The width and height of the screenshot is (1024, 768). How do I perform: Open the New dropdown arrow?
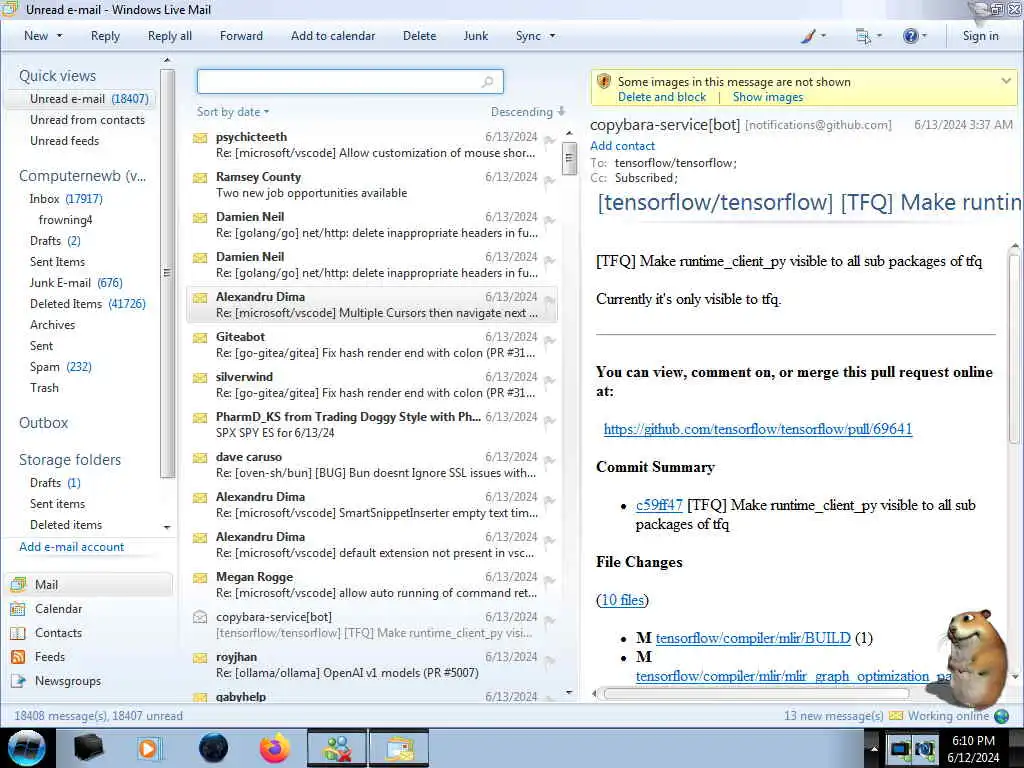pyautogui.click(x=59, y=36)
